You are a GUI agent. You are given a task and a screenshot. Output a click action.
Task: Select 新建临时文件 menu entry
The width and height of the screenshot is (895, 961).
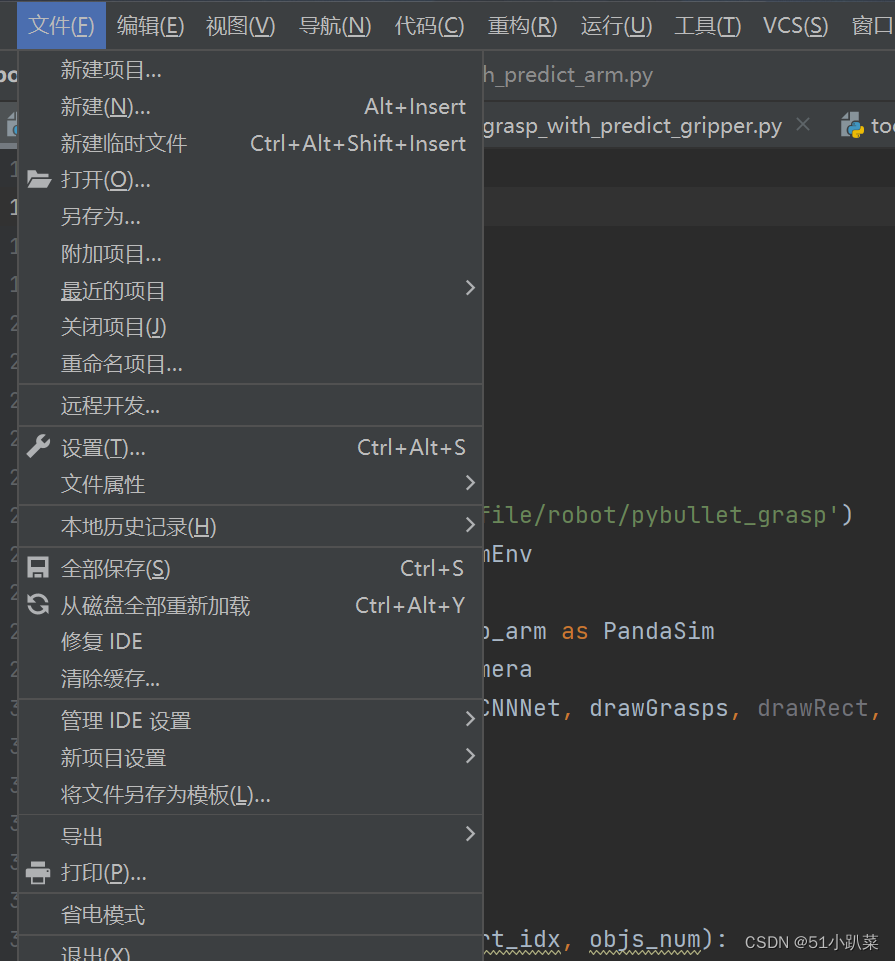pos(250,143)
